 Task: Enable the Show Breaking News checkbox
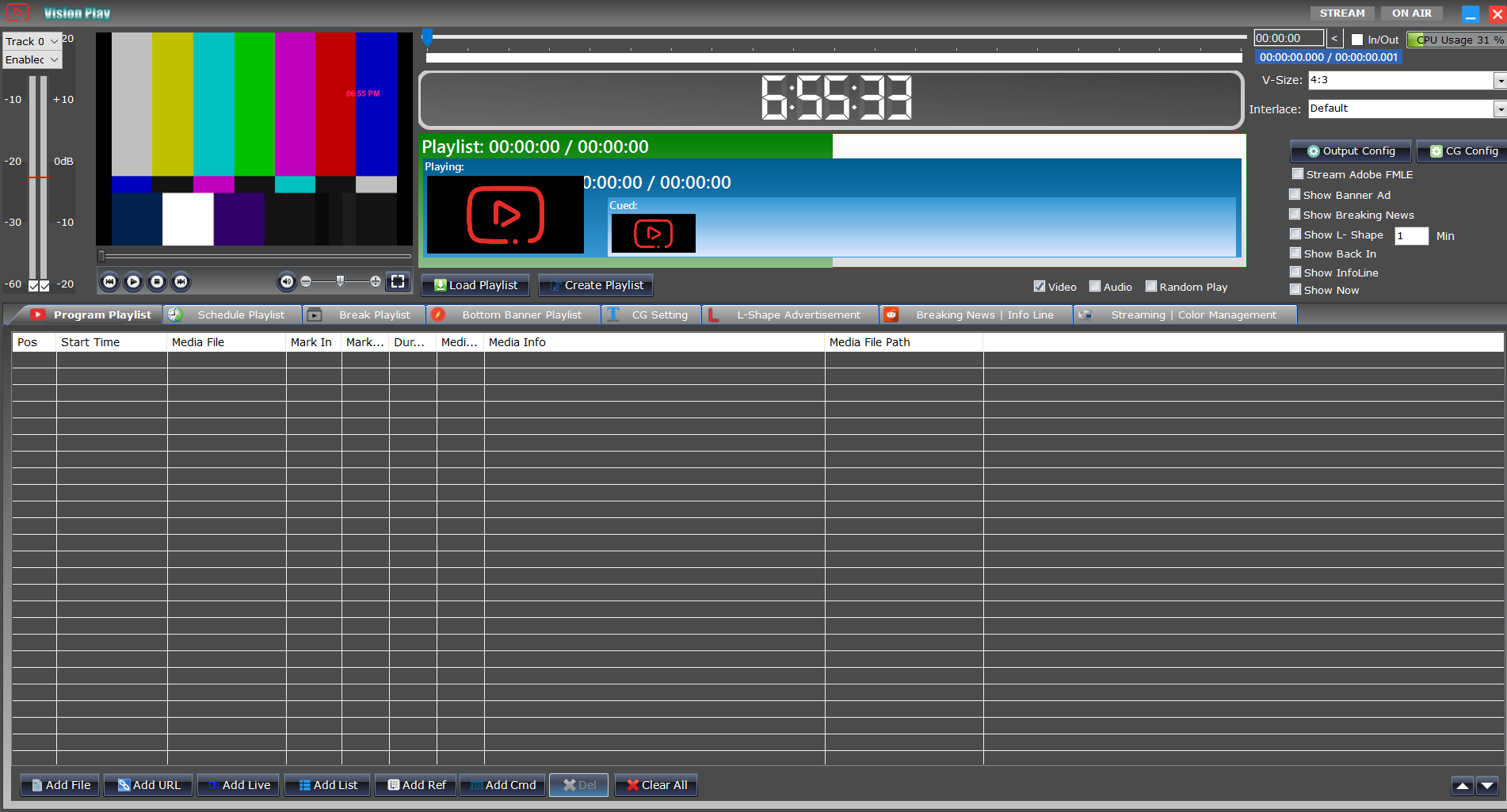[1295, 215]
